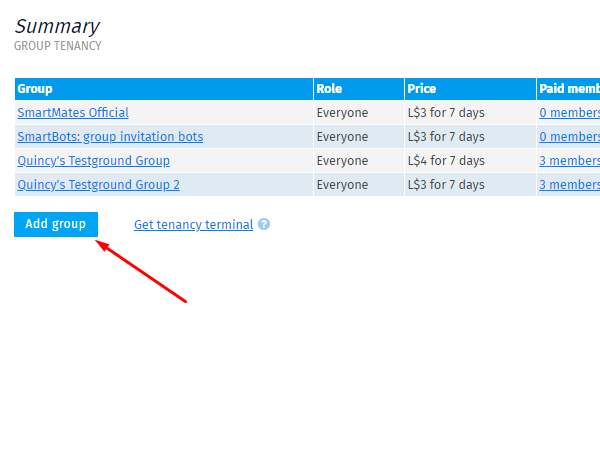Click the Role column header
This screenshot has height=464, width=600.
359,89
